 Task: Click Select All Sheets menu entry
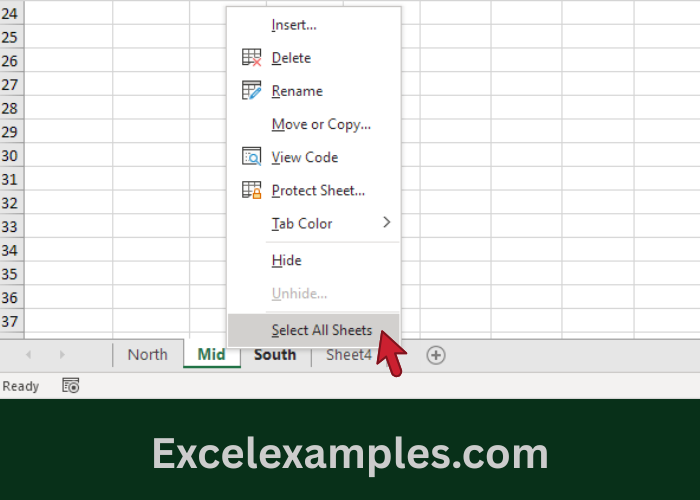click(321, 330)
